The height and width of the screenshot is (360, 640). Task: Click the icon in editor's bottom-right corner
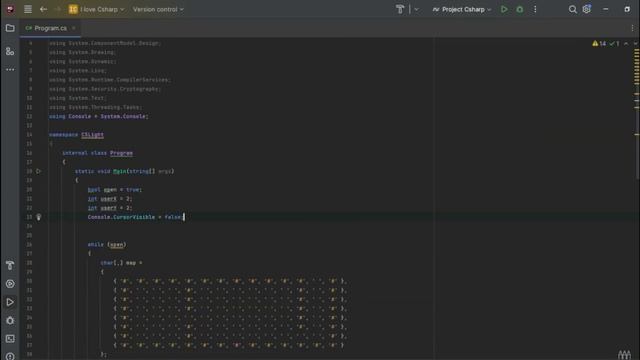click(624, 355)
